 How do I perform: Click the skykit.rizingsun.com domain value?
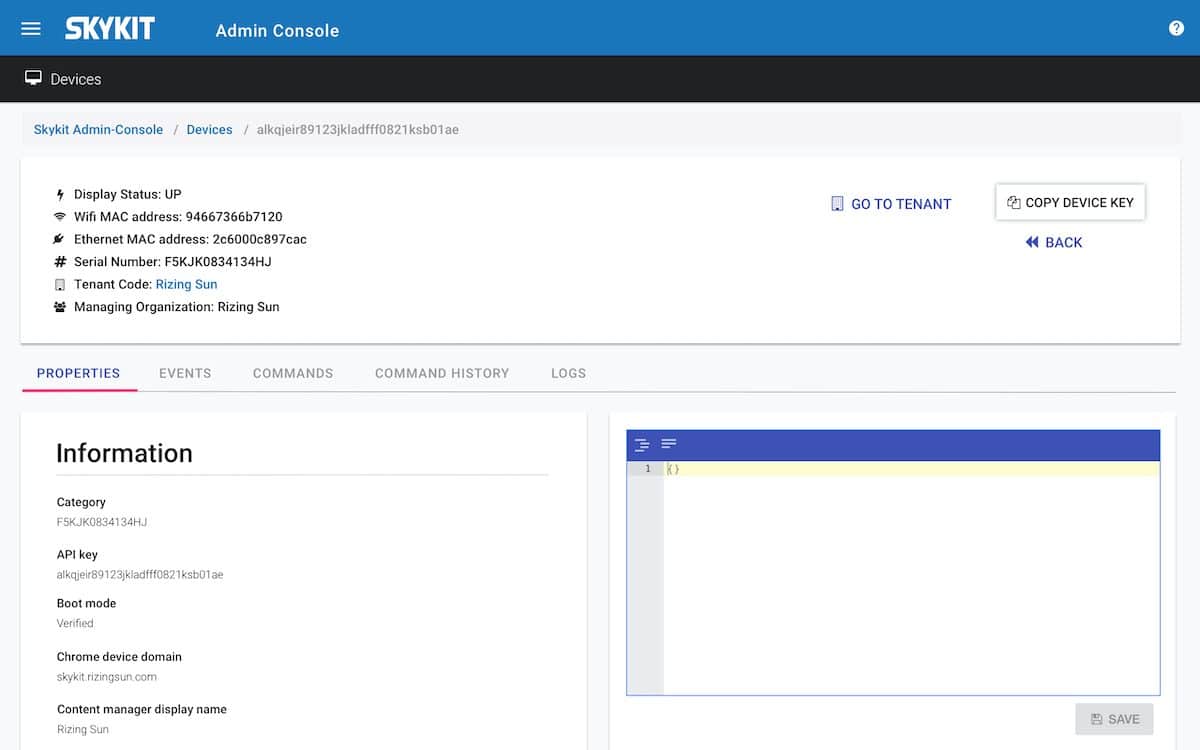(x=107, y=677)
